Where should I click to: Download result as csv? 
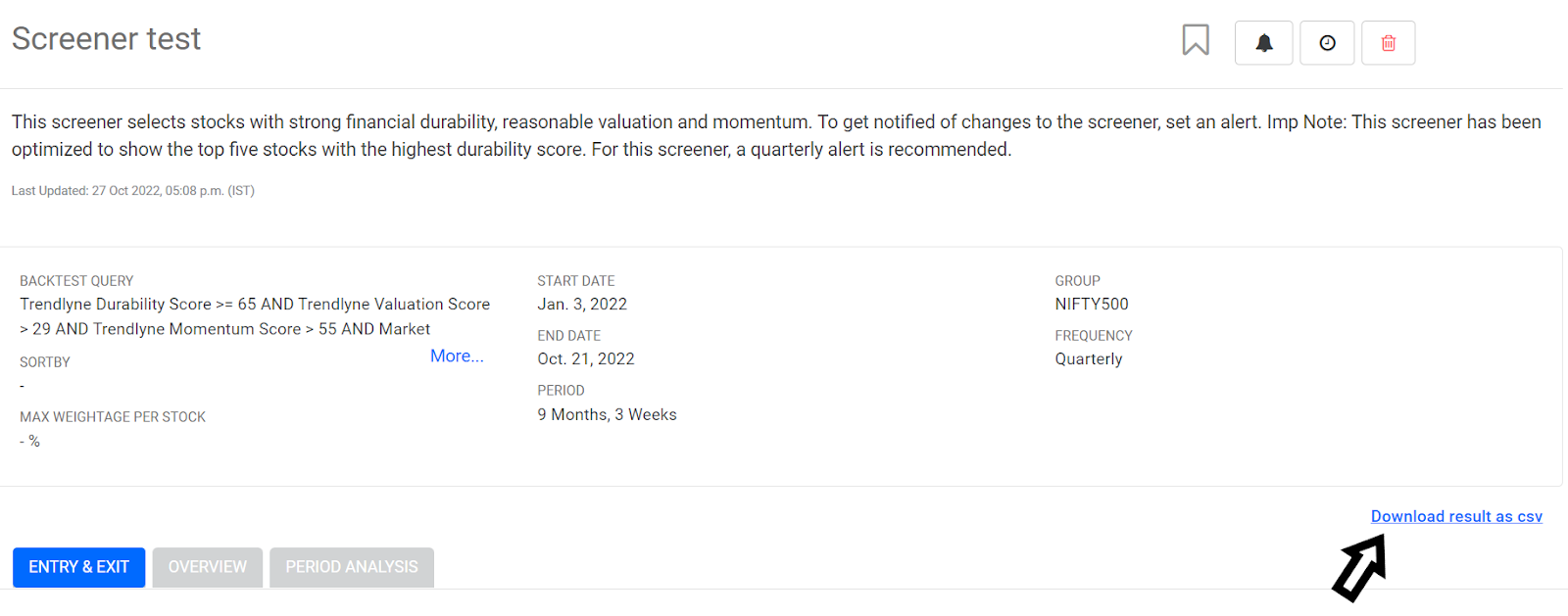(1456, 516)
